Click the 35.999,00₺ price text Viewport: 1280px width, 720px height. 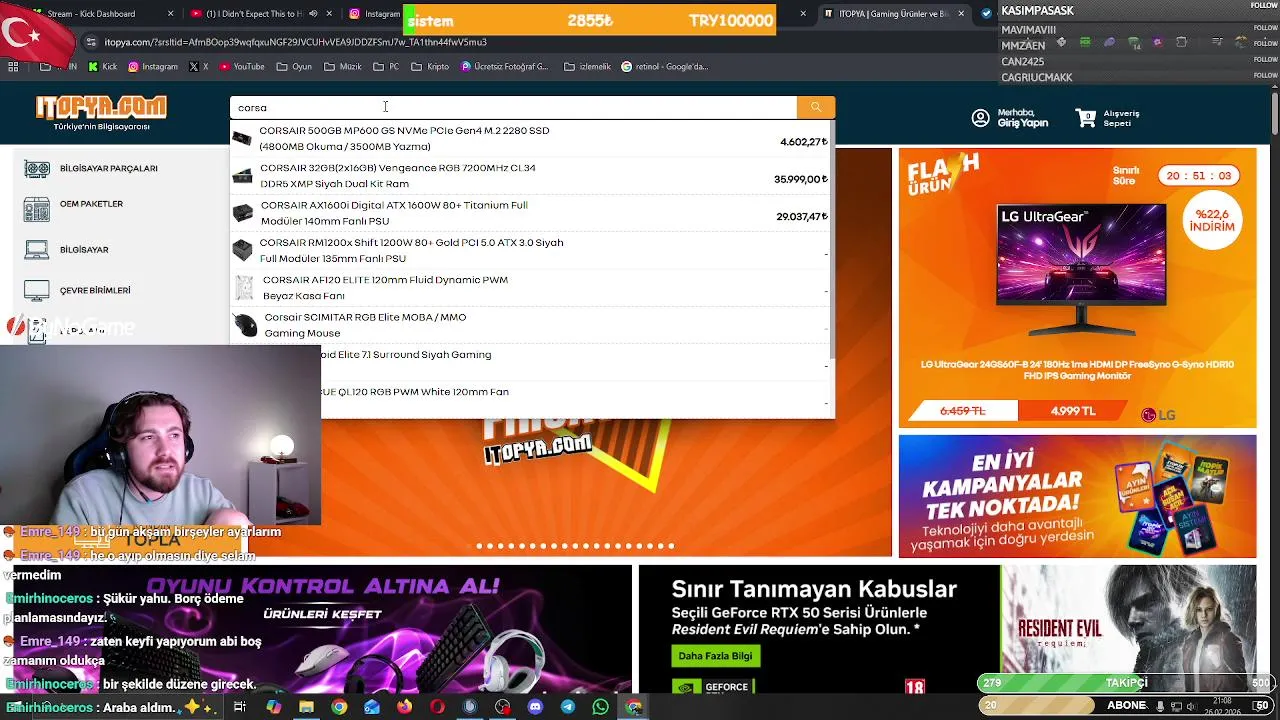coord(801,180)
